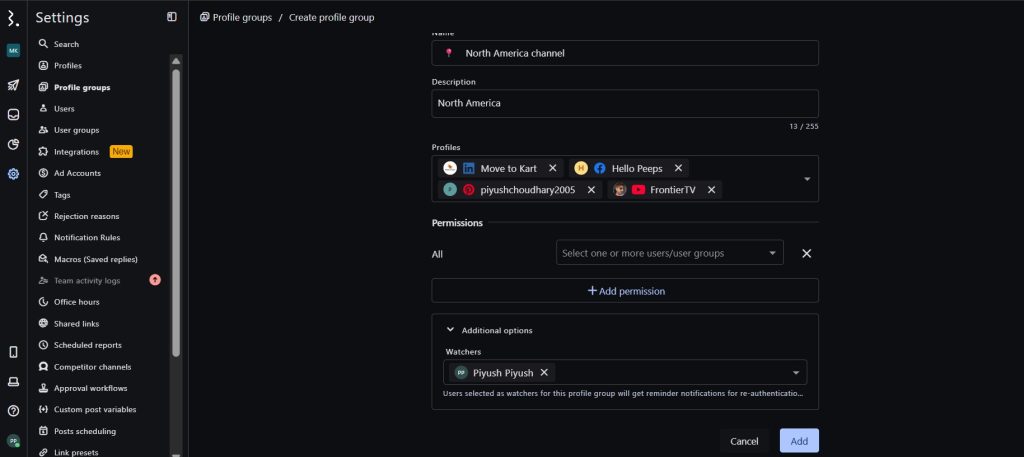The height and width of the screenshot is (457, 1024).
Task: Click the Piyush Piyush watcher avatar
Action: click(461, 372)
